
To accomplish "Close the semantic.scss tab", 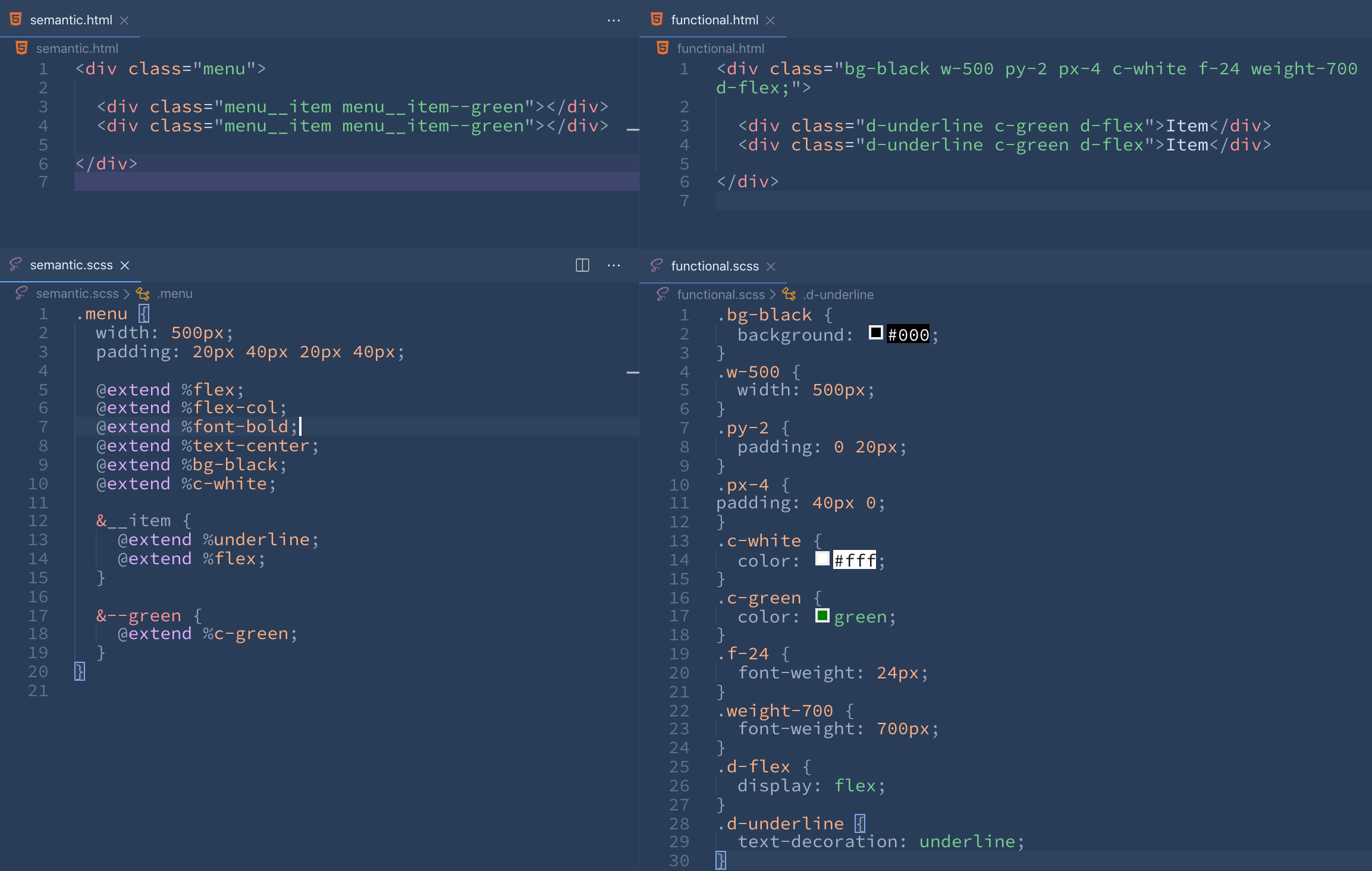I will [125, 265].
